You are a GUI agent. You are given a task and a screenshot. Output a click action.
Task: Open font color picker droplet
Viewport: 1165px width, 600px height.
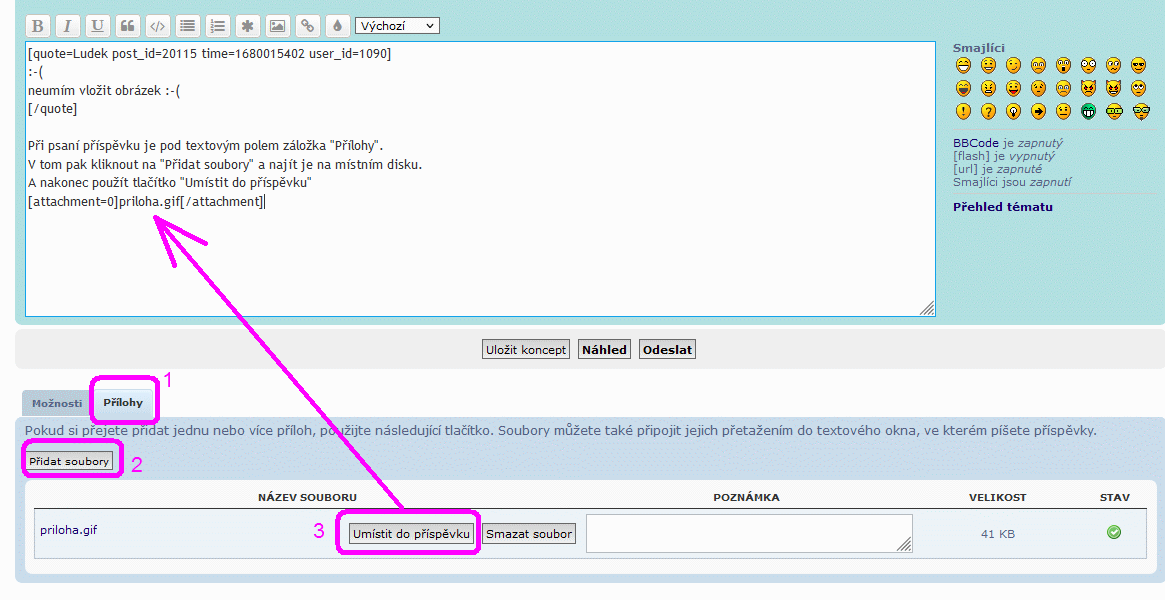tap(337, 26)
